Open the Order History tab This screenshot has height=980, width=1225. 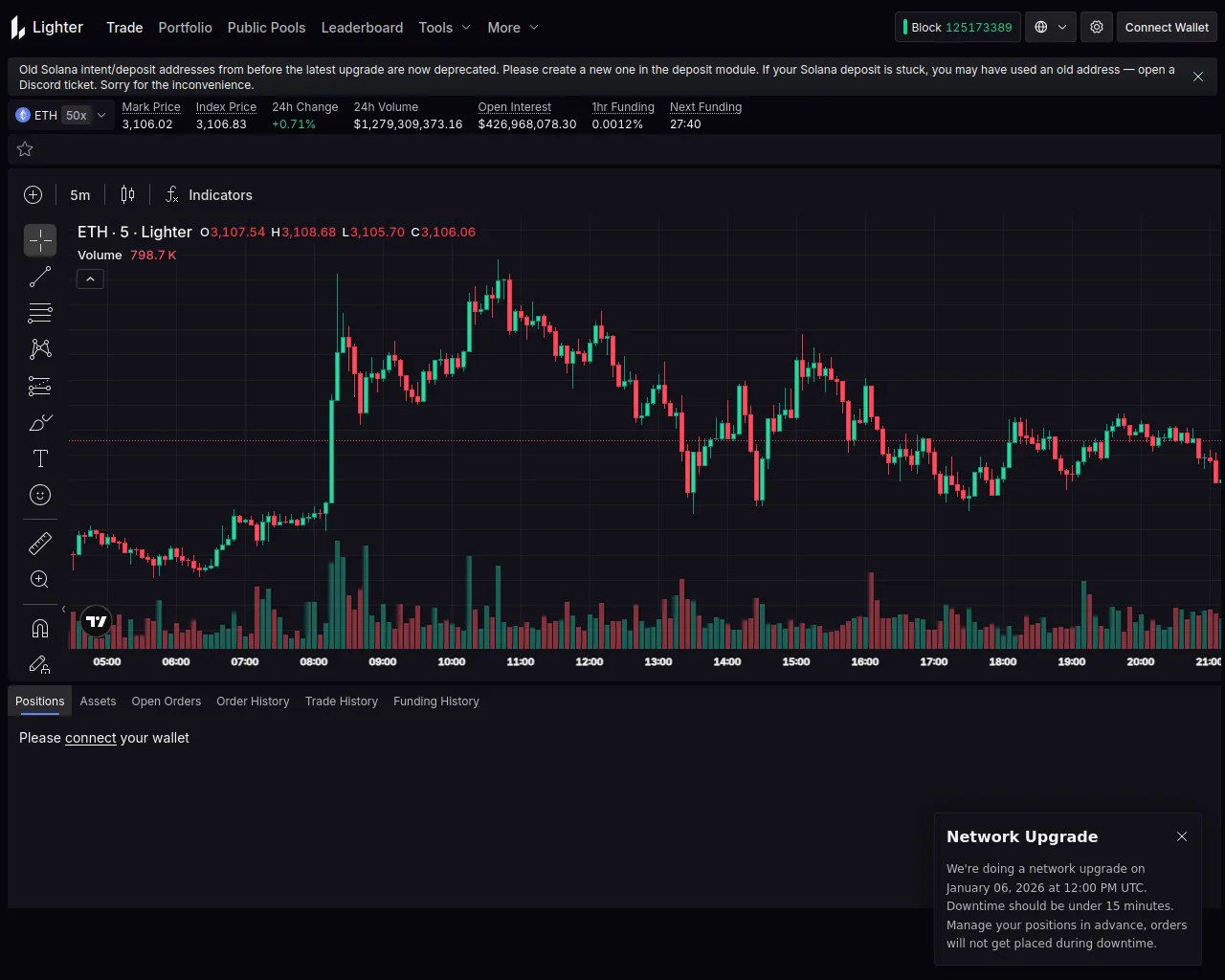point(253,702)
